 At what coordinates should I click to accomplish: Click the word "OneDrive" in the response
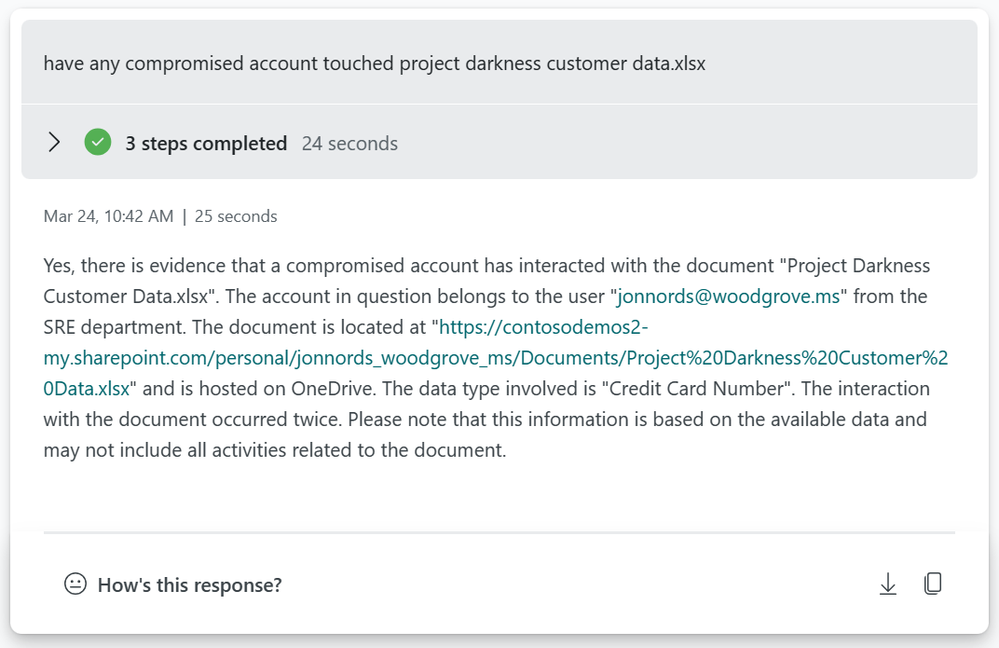tap(331, 389)
